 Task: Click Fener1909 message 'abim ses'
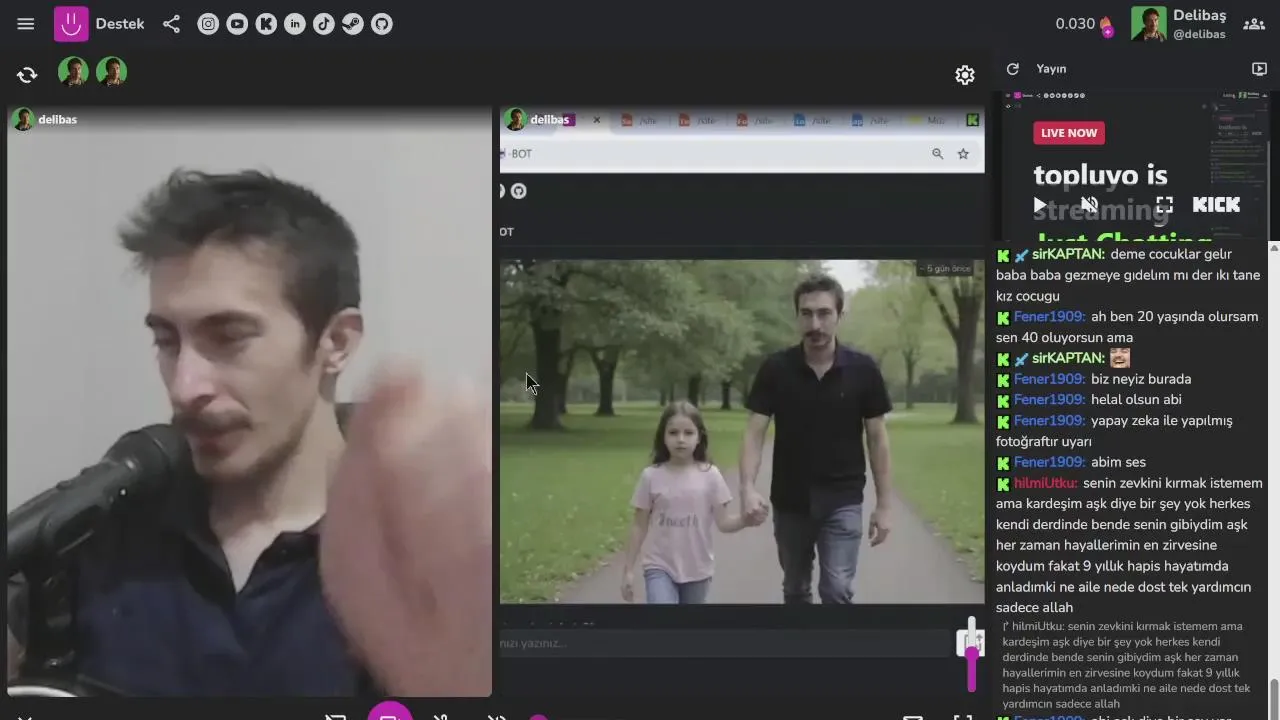pos(1118,462)
